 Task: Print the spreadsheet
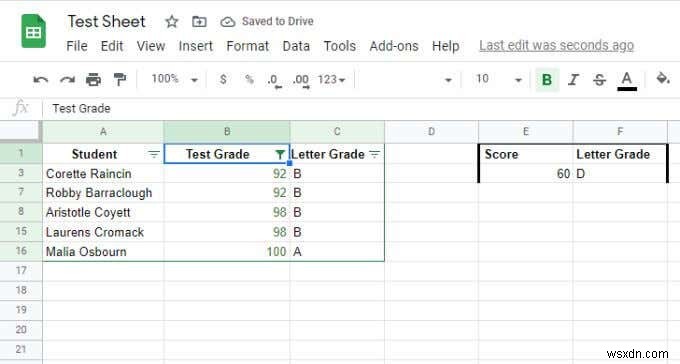click(x=93, y=80)
